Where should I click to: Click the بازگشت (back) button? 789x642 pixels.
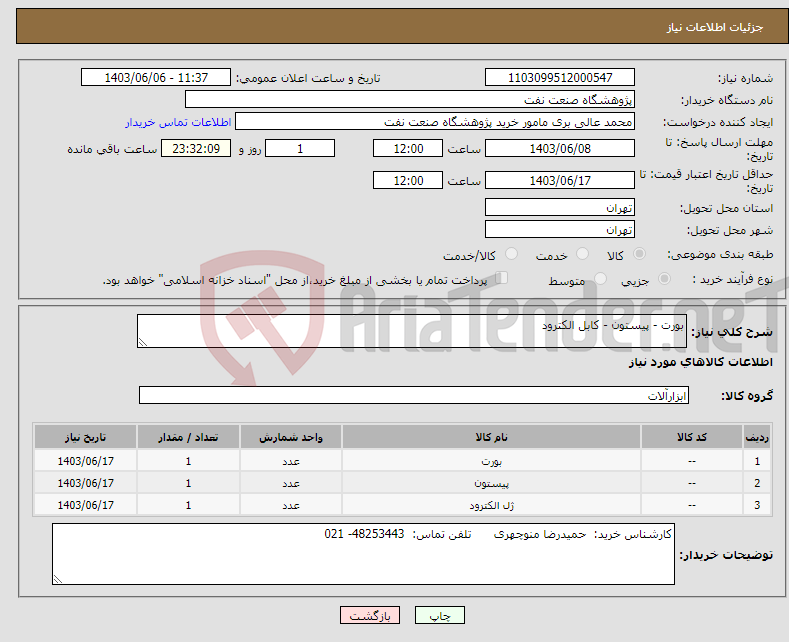pyautogui.click(x=370, y=615)
